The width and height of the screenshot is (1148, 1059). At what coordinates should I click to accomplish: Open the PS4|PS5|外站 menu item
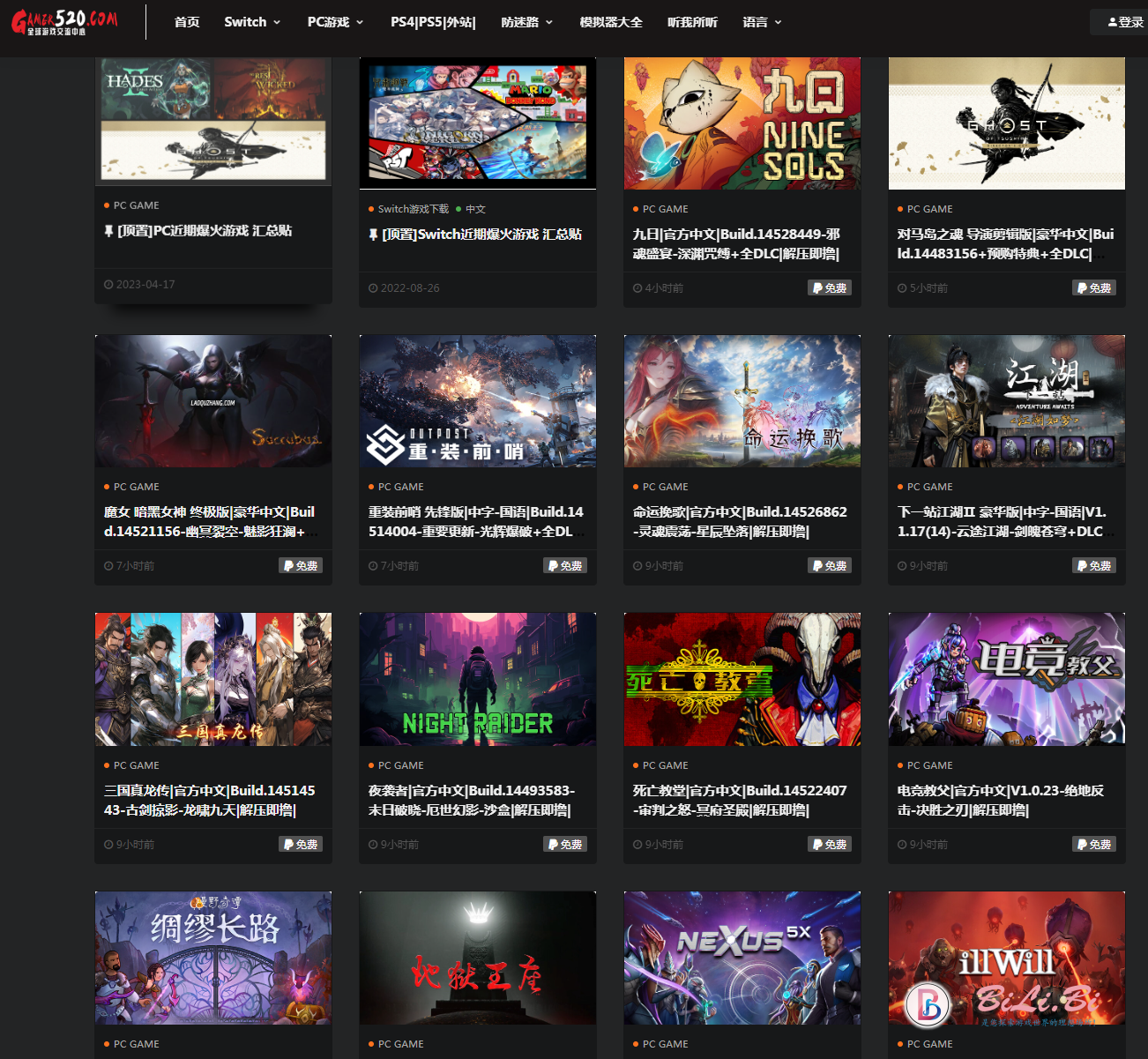[433, 22]
